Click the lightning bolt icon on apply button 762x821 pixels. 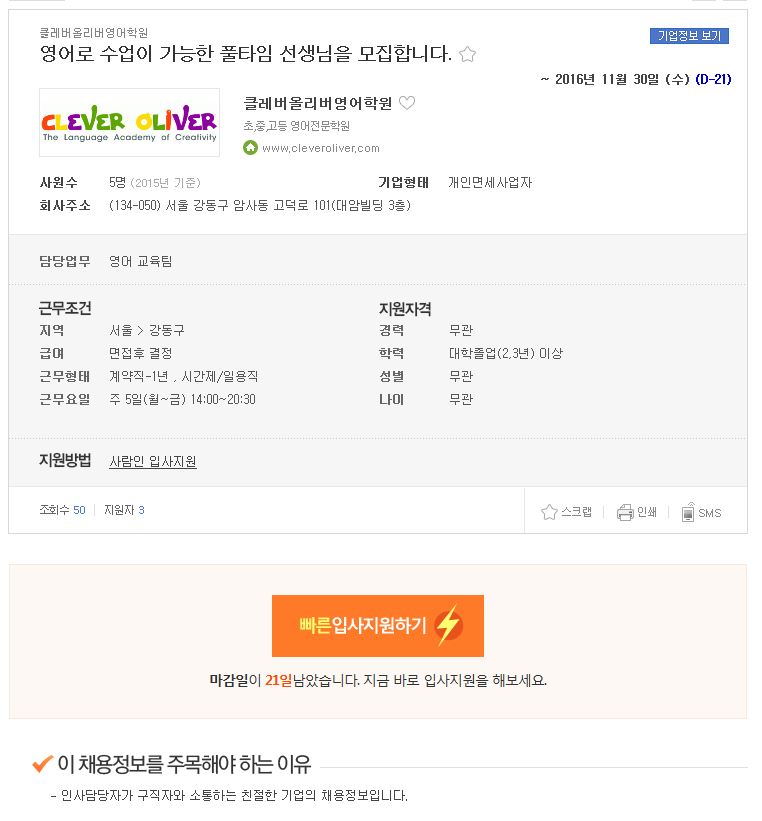point(448,625)
